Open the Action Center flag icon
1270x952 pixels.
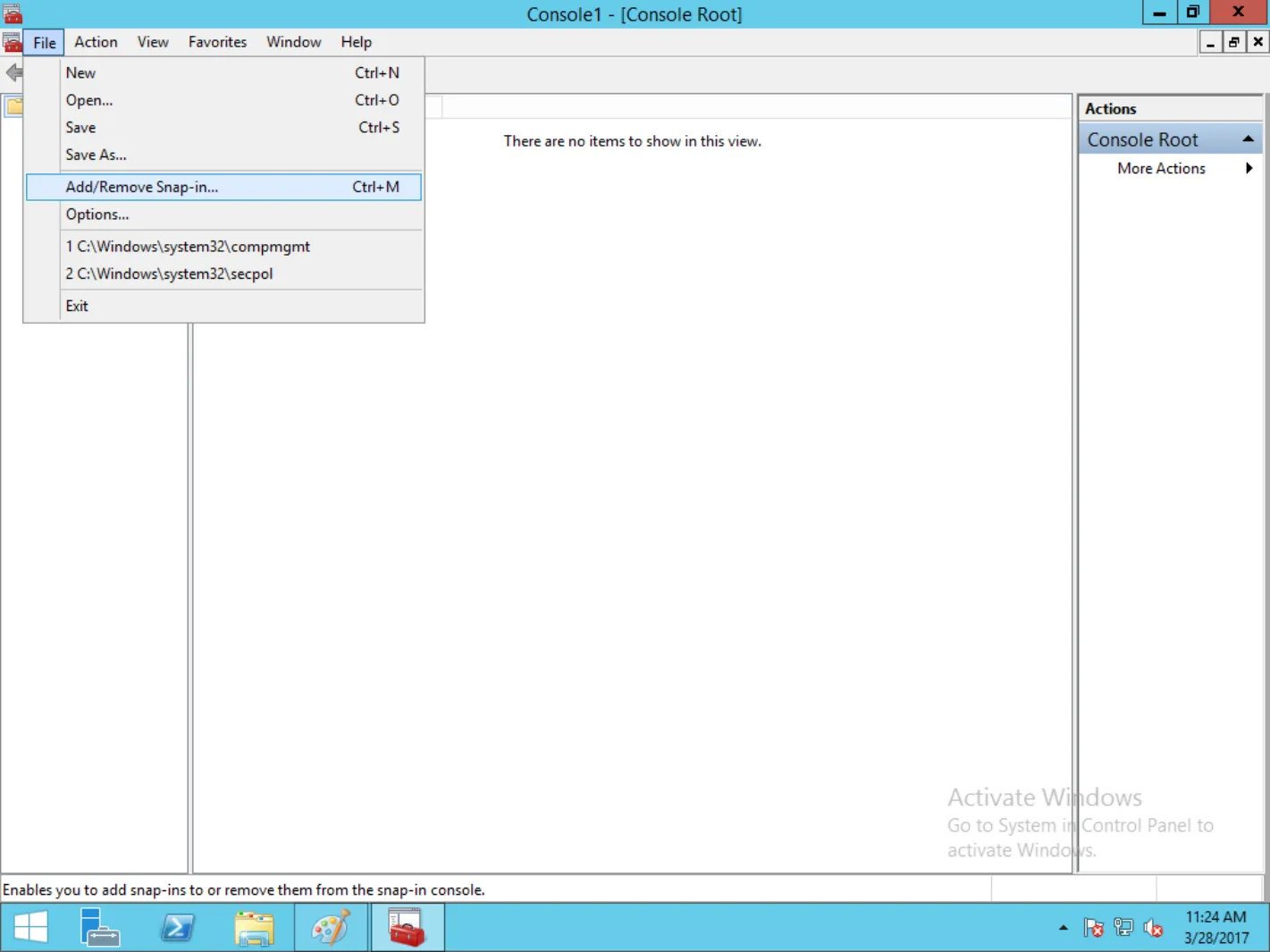coord(1093,928)
